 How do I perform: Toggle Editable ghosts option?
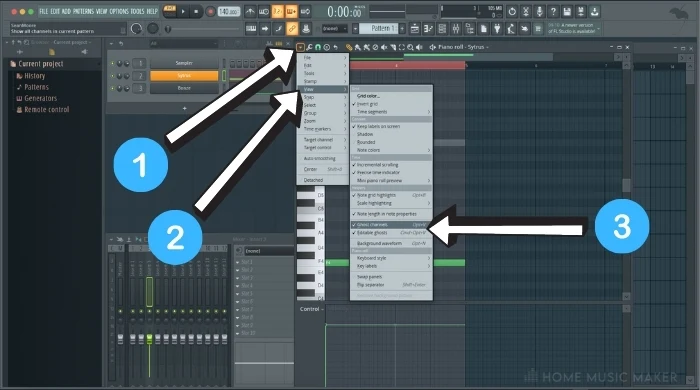click(x=391, y=233)
